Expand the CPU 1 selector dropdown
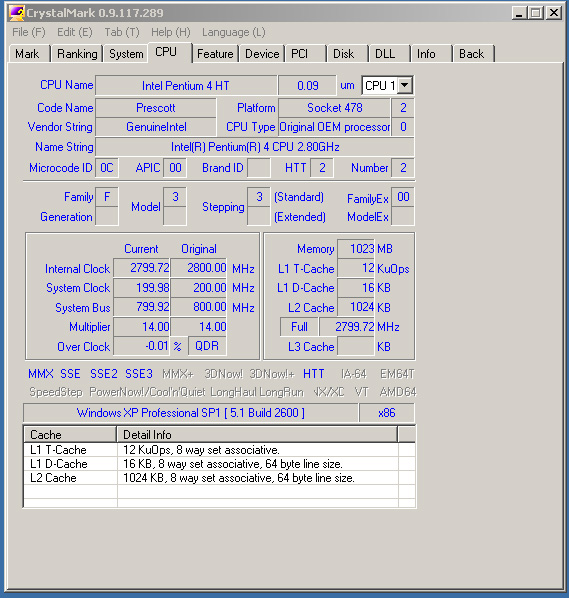Image resolution: width=569 pixels, height=598 pixels. (x=405, y=85)
